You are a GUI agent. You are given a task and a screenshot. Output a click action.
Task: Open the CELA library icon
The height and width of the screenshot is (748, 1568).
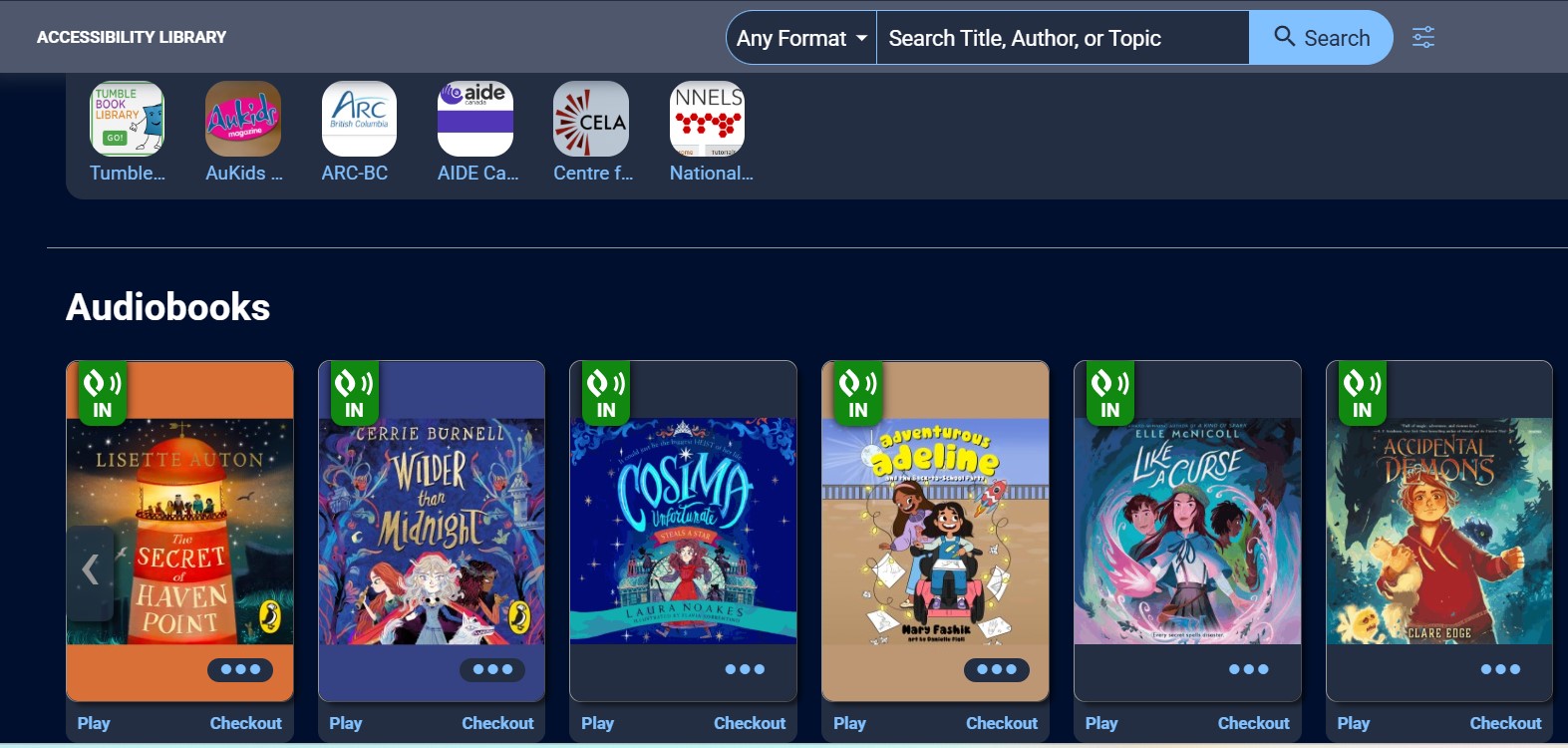pos(591,119)
